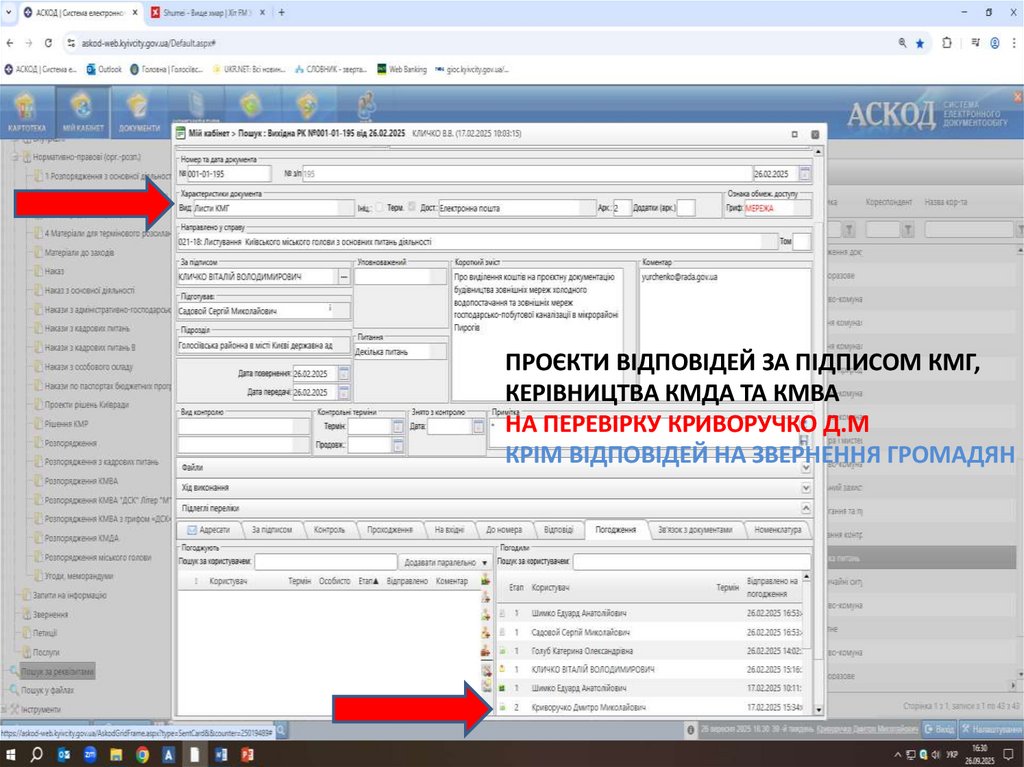Click the browser address bar URL
Image resolution: width=1024 pixels, height=767 pixels.
(149, 43)
